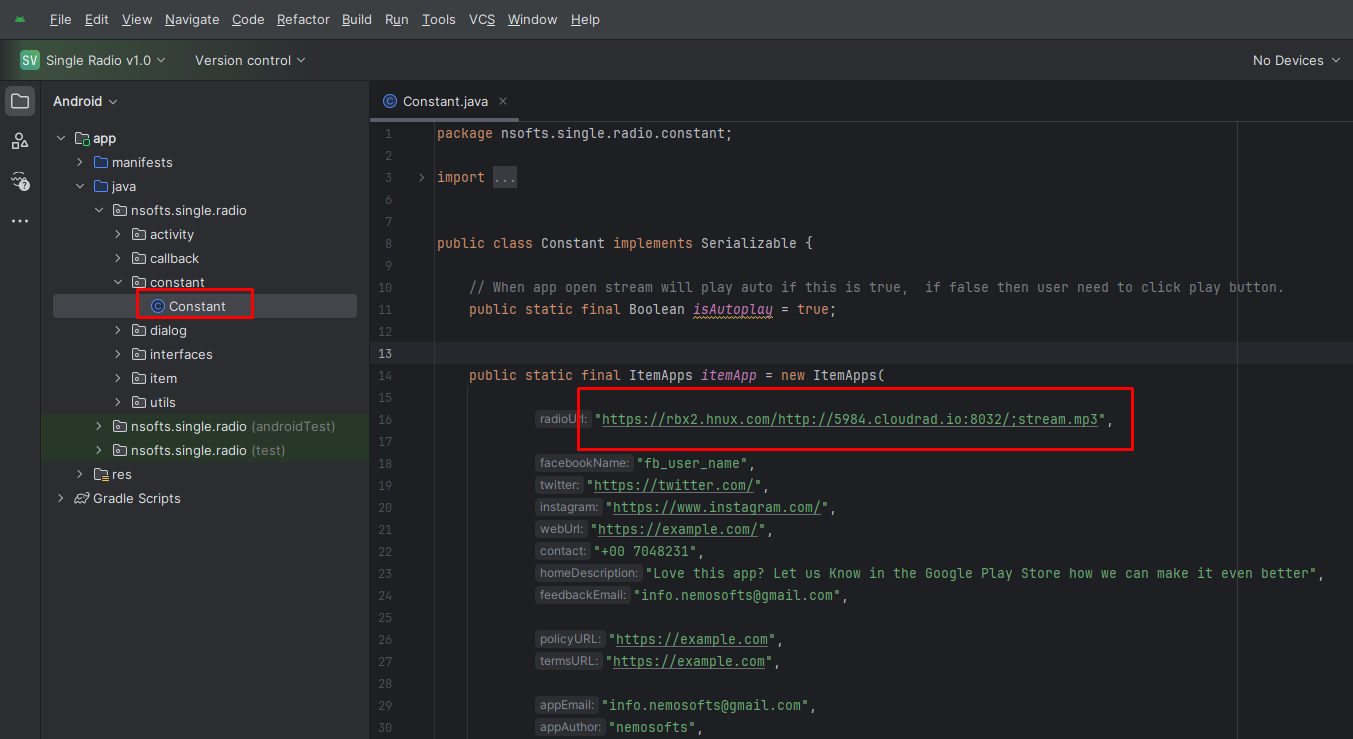Viewport: 1353px width, 739px height.
Task: Open the Window menu
Action: [x=533, y=20]
